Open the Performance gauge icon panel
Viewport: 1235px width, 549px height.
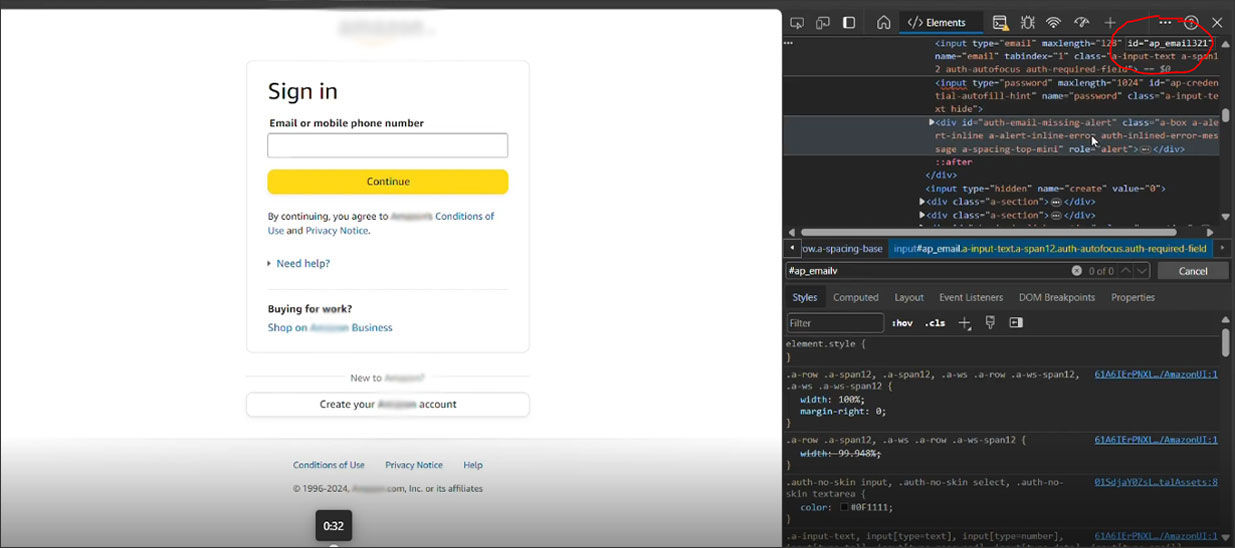coord(1081,22)
